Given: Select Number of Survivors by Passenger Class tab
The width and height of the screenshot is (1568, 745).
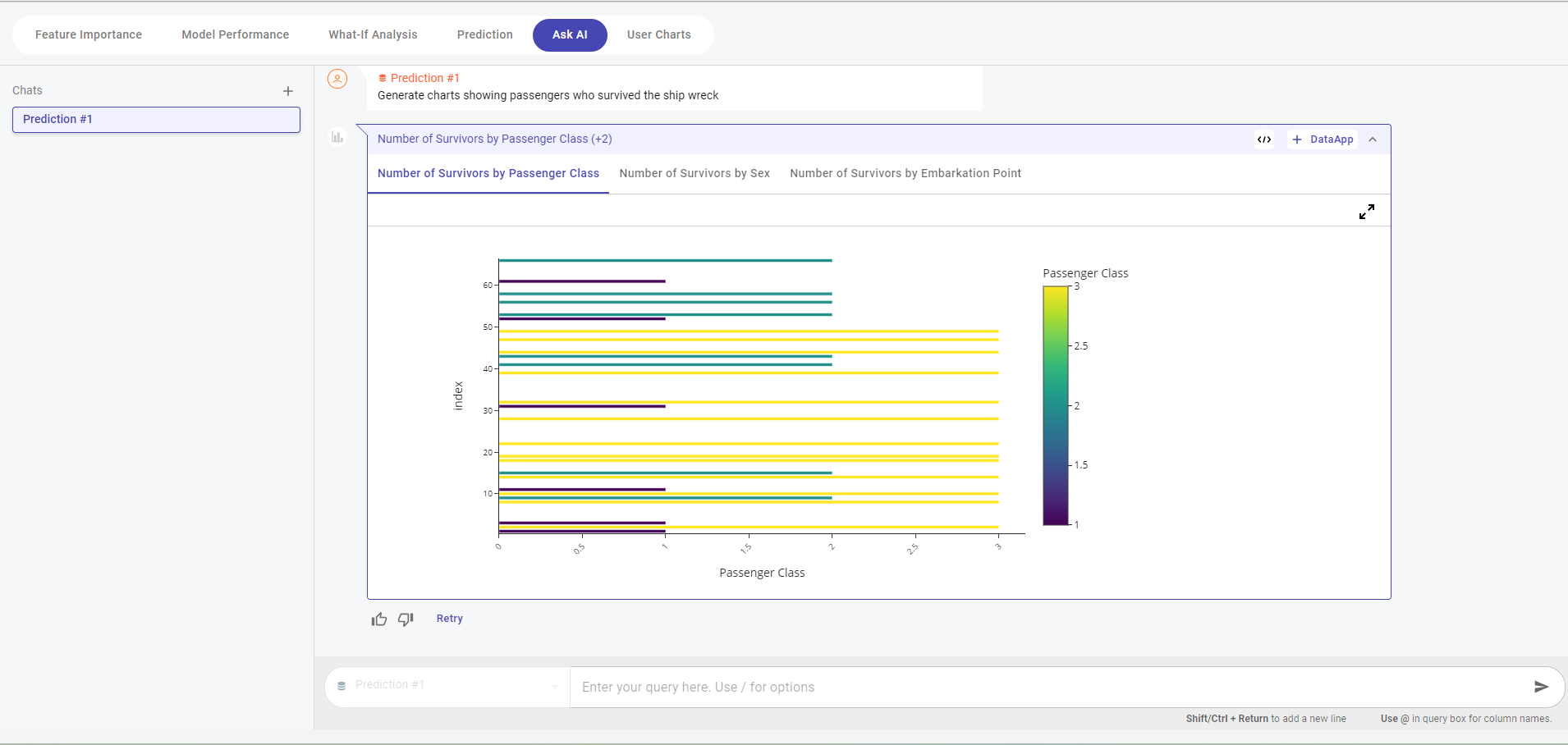Looking at the screenshot, I should [488, 173].
